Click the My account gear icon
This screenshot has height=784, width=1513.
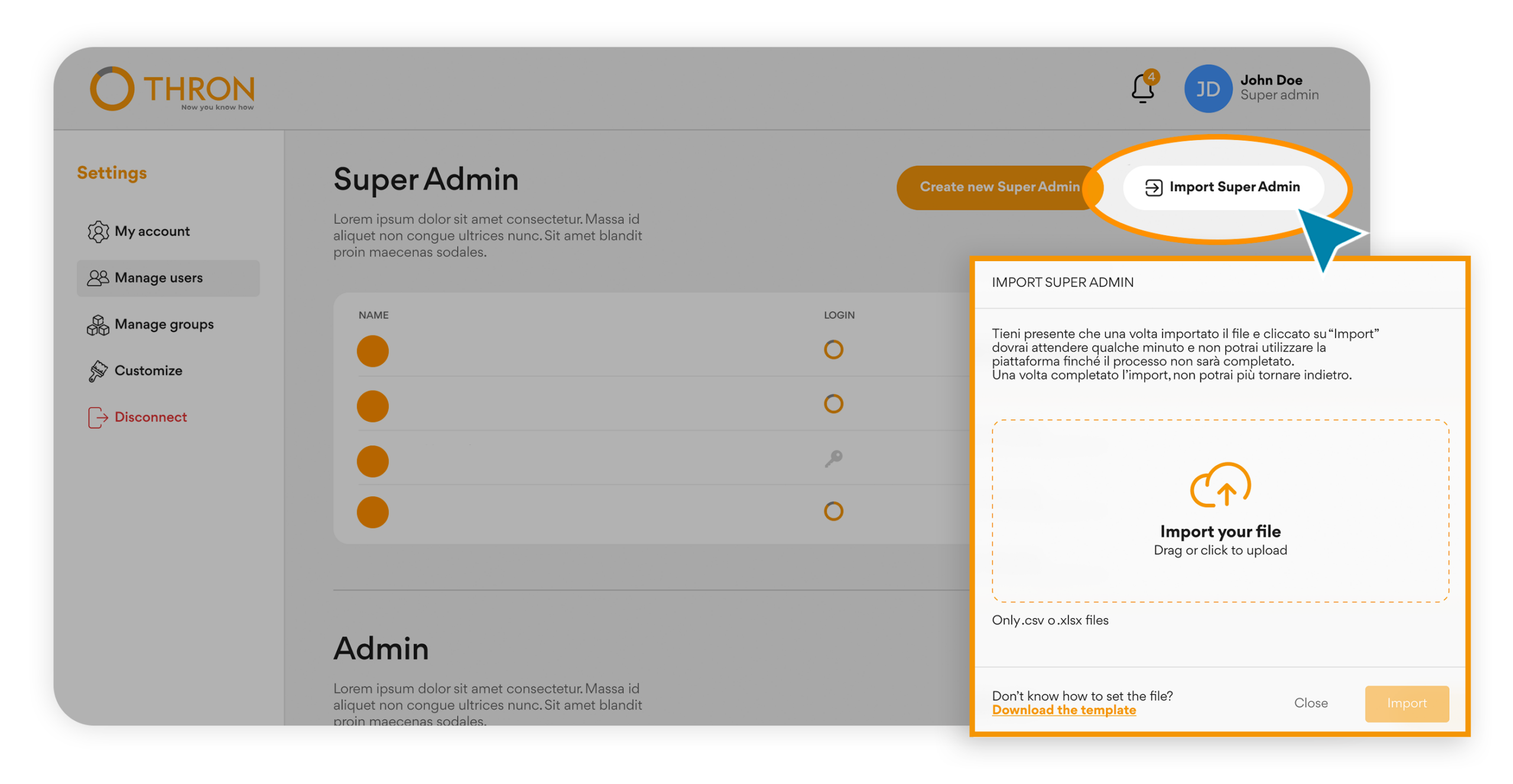[98, 232]
